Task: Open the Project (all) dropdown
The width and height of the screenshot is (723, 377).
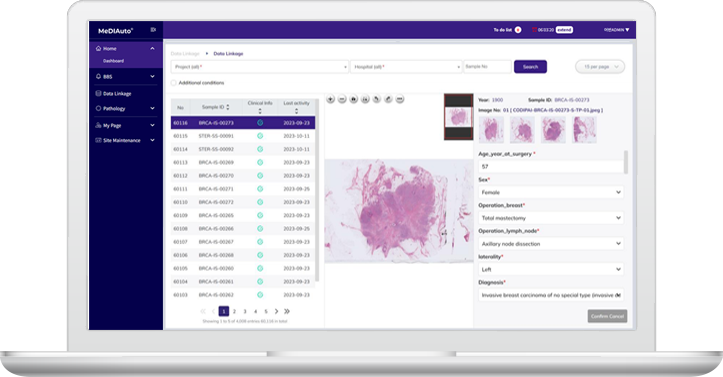Action: (260, 67)
